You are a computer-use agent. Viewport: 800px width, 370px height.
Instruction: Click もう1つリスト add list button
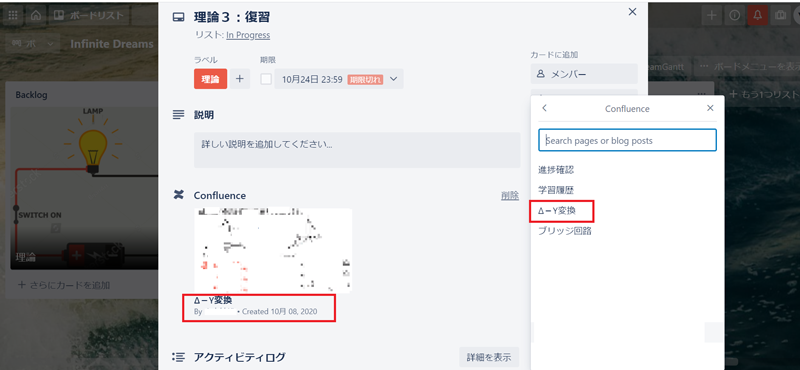pos(764,95)
